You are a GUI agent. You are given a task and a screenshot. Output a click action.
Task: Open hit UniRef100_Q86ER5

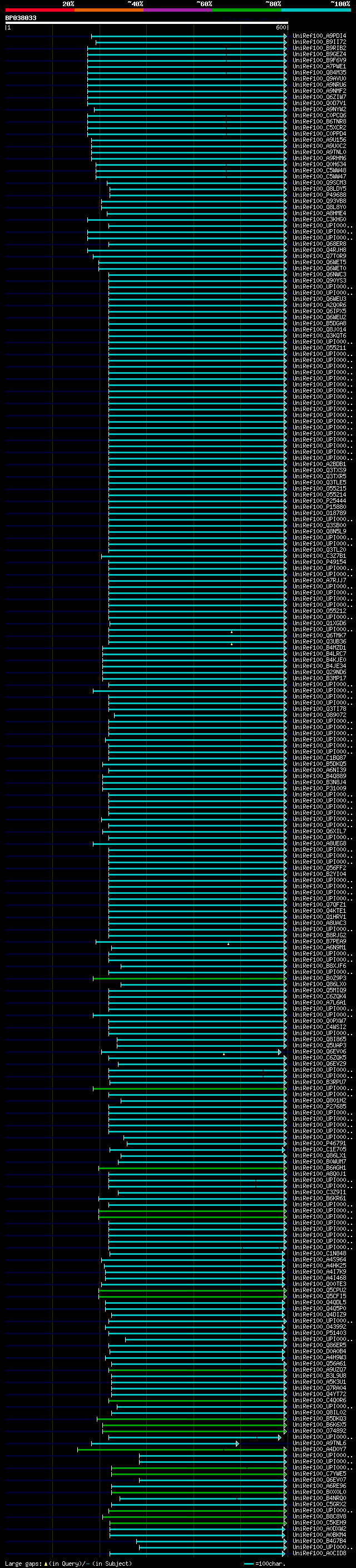click(x=319, y=1345)
